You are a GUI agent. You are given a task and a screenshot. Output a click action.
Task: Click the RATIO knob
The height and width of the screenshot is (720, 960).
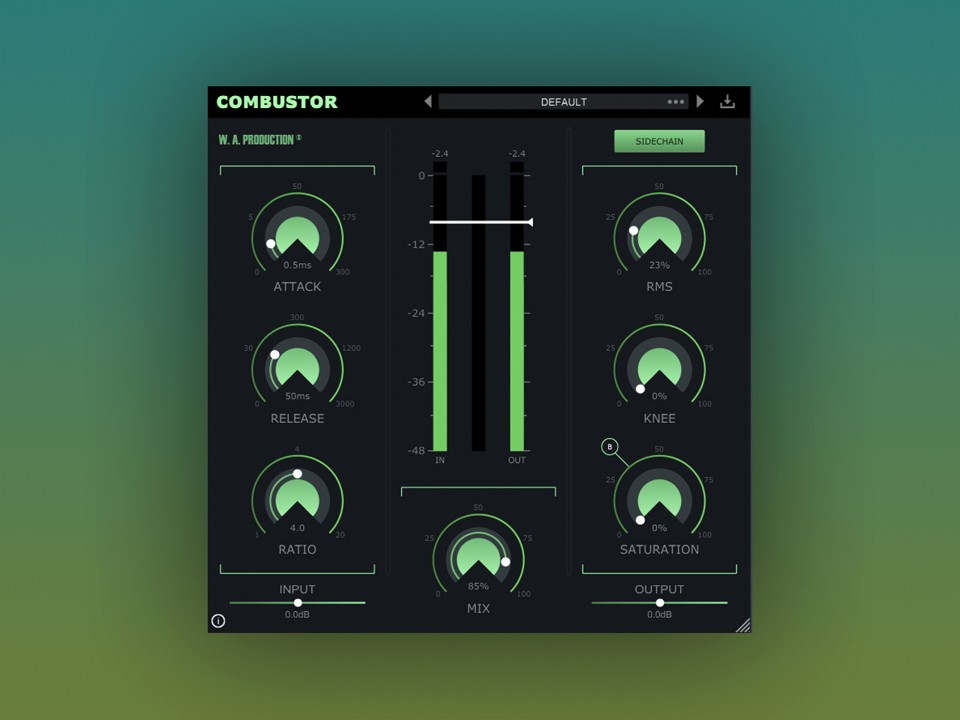coord(297,500)
